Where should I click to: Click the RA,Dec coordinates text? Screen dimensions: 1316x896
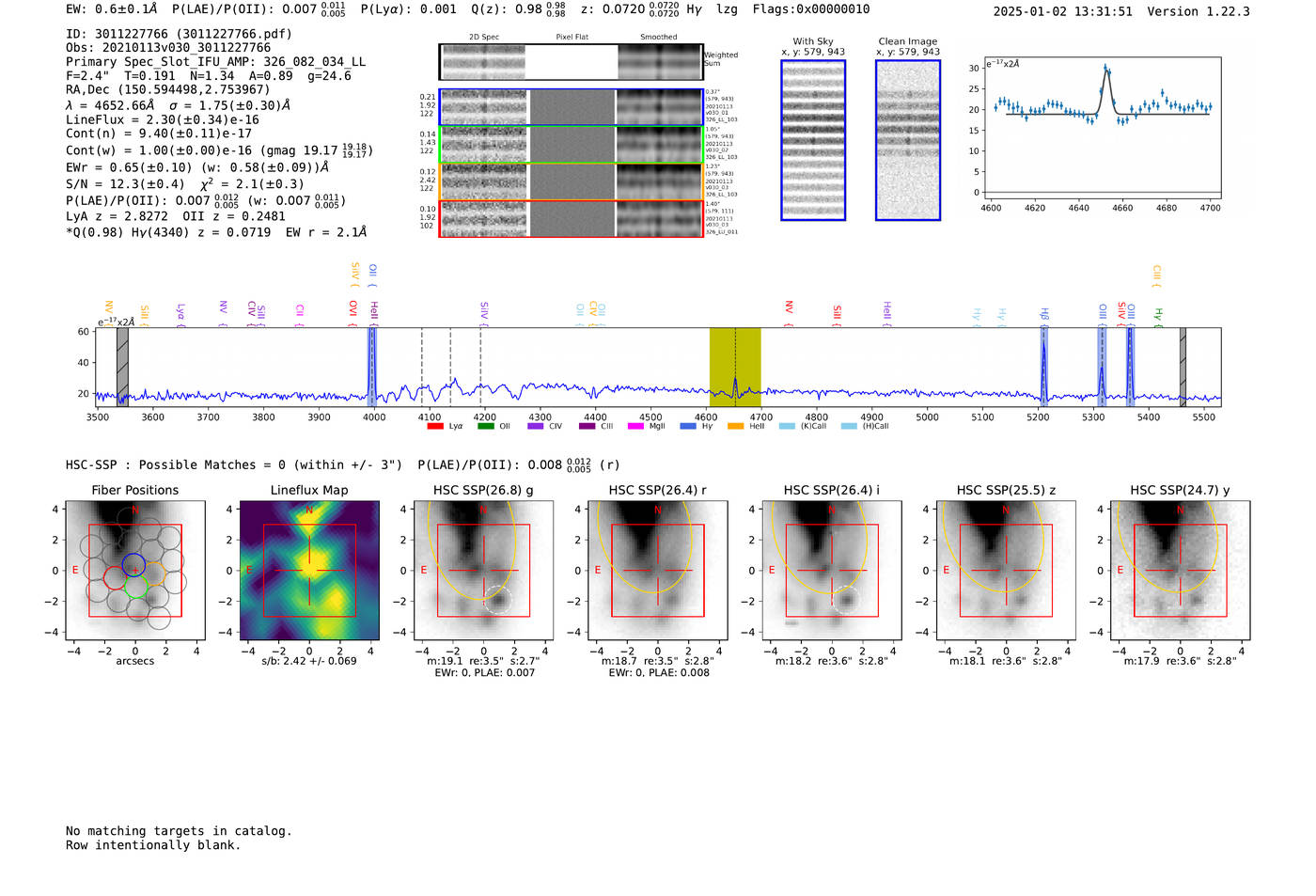click(168, 90)
